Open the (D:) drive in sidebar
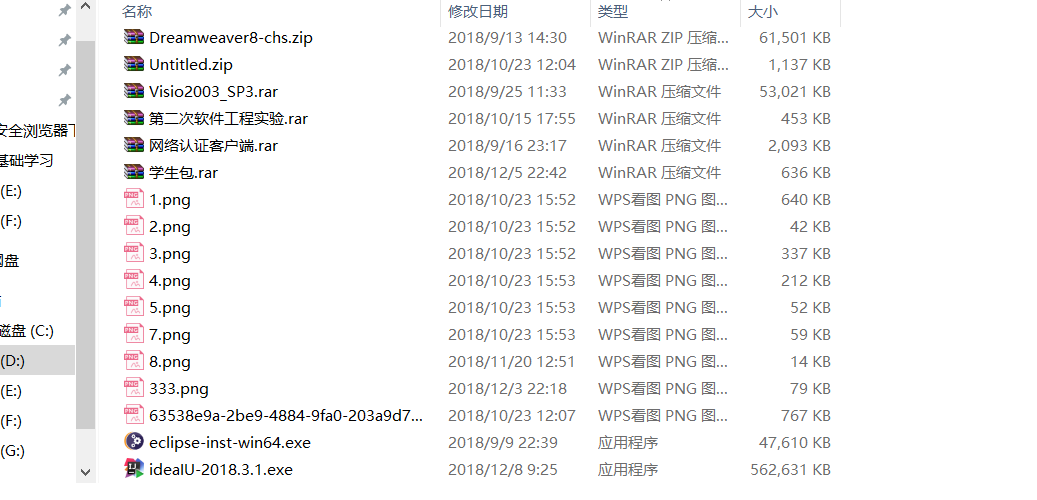The image size is (1037, 500). click(x=37, y=360)
